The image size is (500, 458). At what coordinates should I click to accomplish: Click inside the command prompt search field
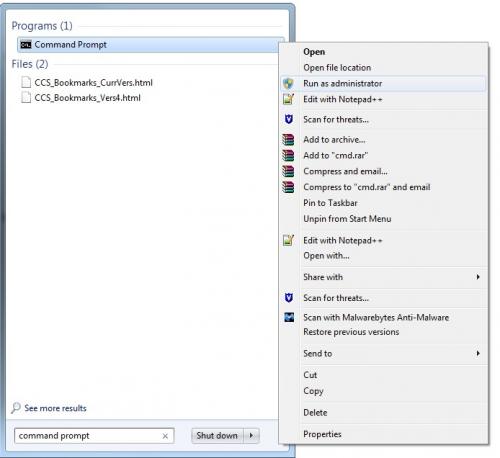click(x=88, y=436)
